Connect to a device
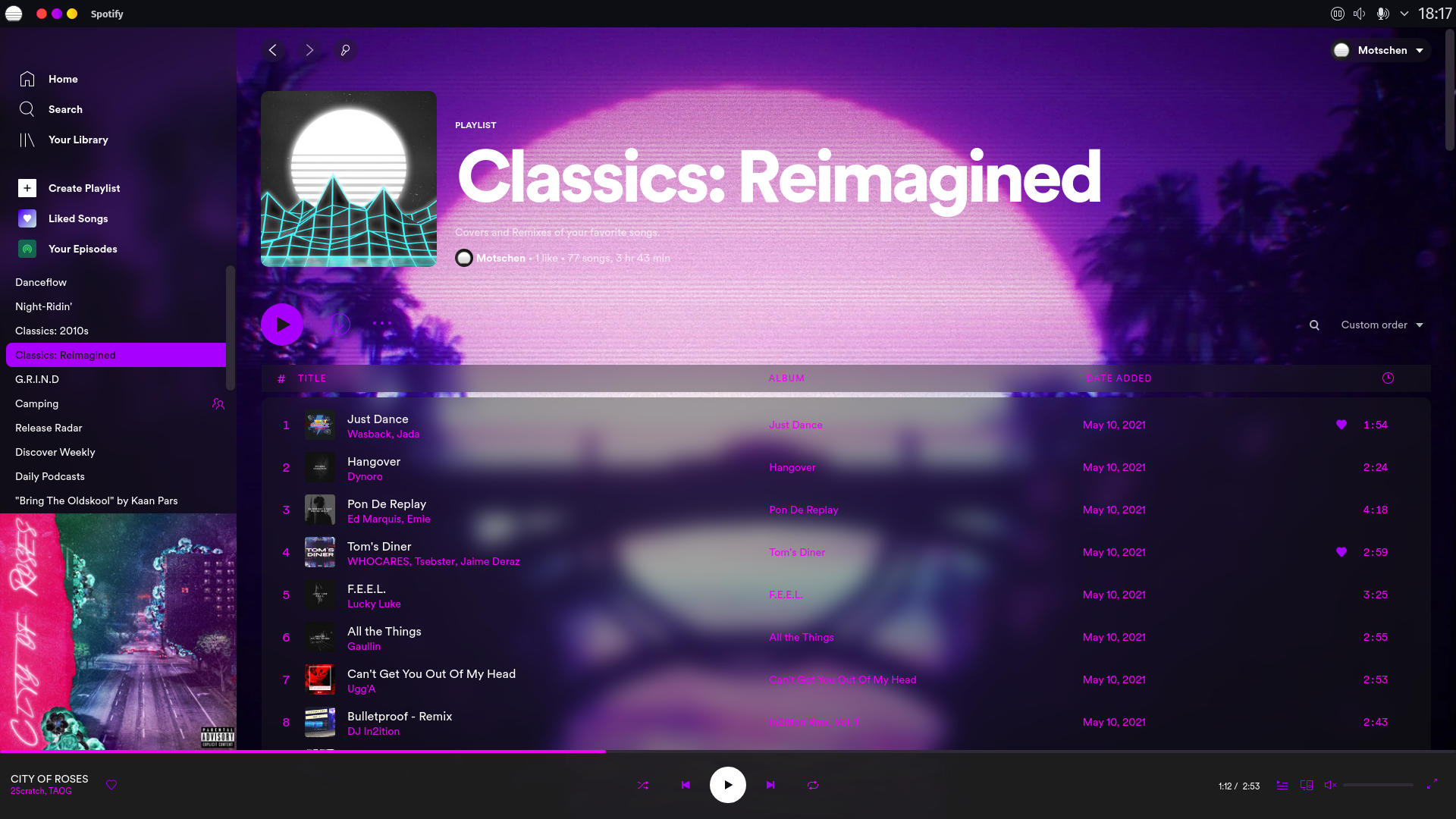Screen dimensions: 1456x819 pyautogui.click(x=1307, y=785)
